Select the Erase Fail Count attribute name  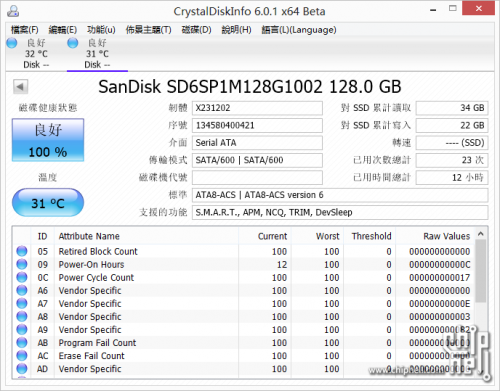pos(91,356)
